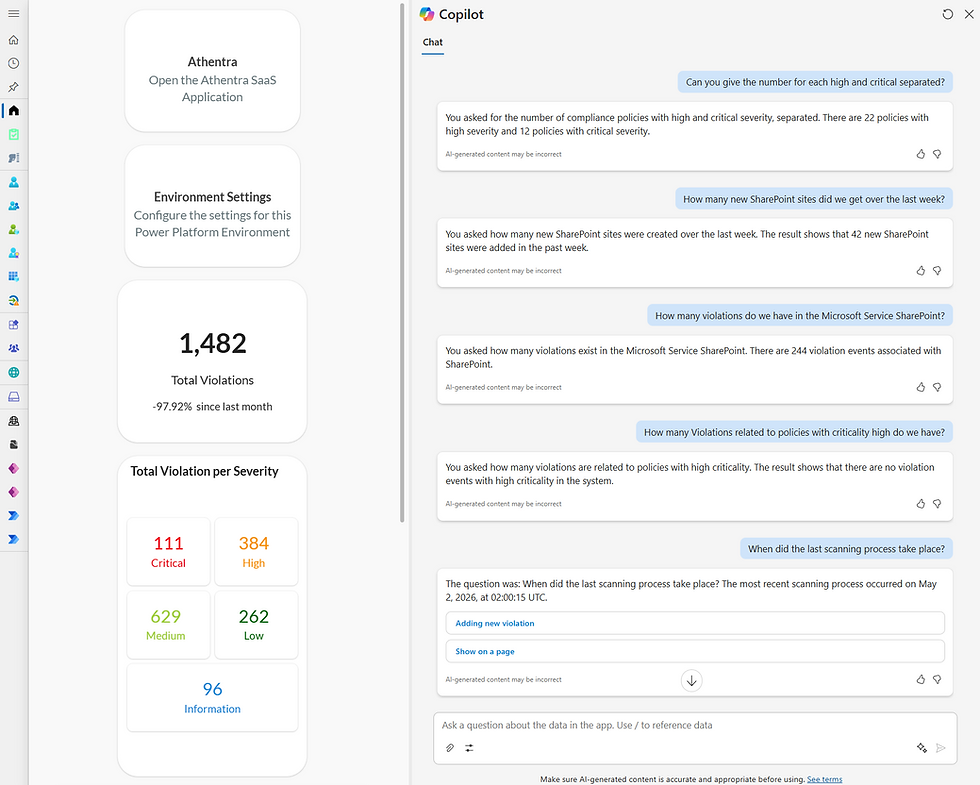The image size is (980, 785).
Task: Open the single cyan user sidebar icon
Action: pos(14,182)
